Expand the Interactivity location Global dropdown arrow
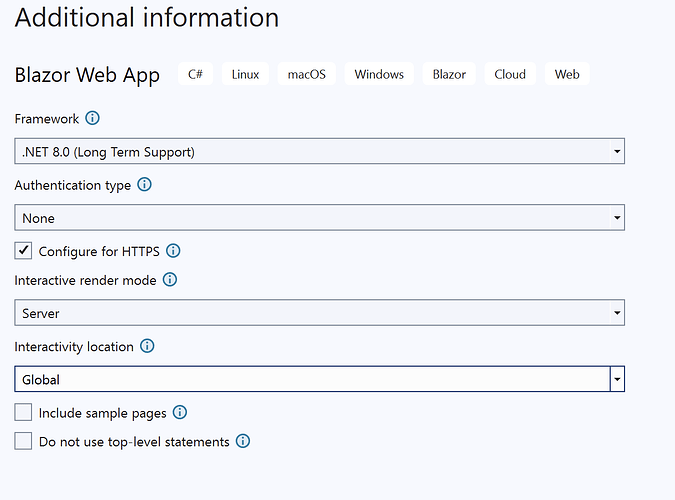The height and width of the screenshot is (500, 675). 617,380
